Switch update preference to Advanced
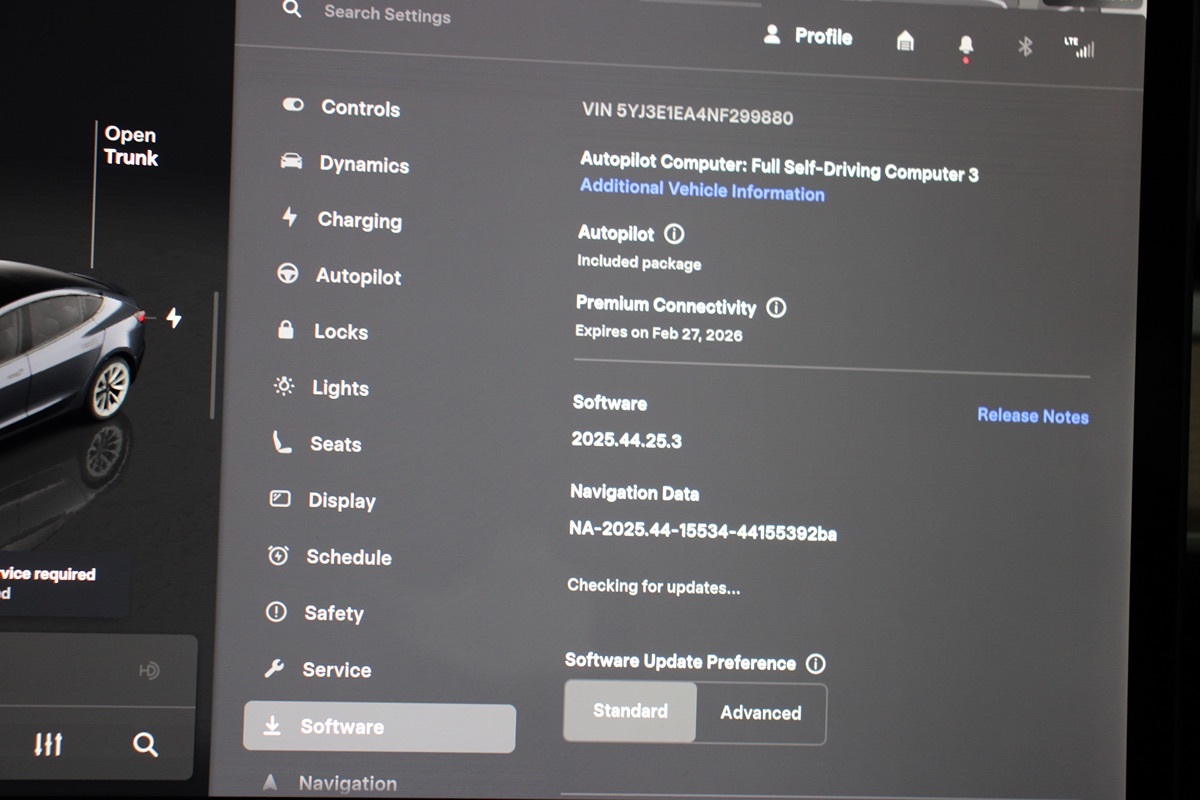The image size is (1200, 800). pyautogui.click(x=761, y=713)
